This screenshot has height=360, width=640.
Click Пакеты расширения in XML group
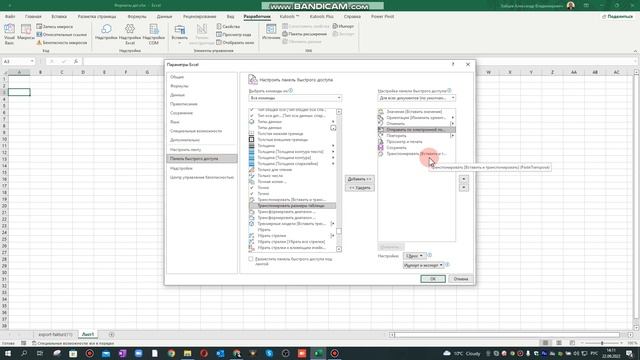click(x=304, y=34)
